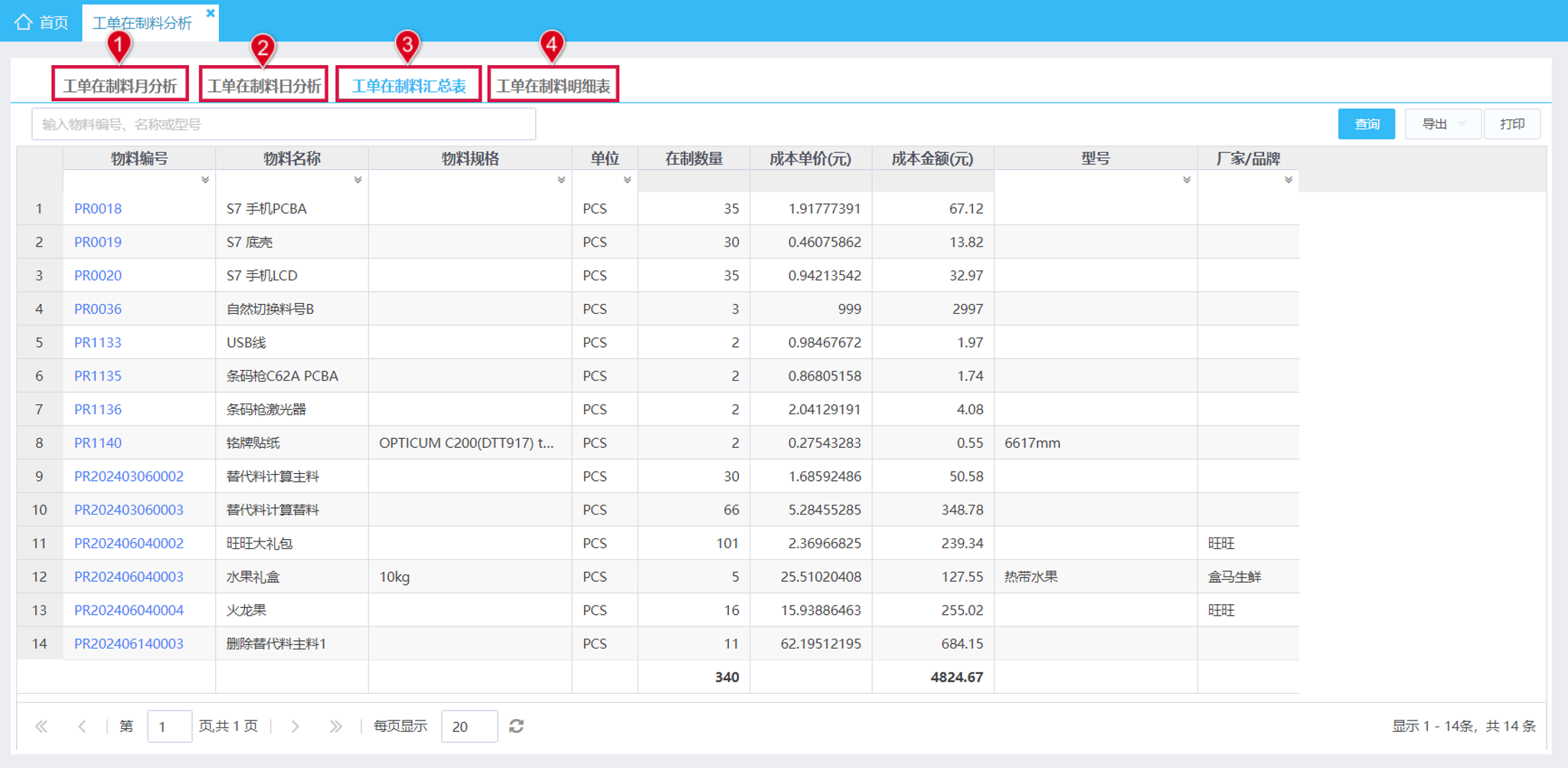Switch to 工单在制料明细表 tab
Screen dimensions: 1568x768
click(x=553, y=85)
